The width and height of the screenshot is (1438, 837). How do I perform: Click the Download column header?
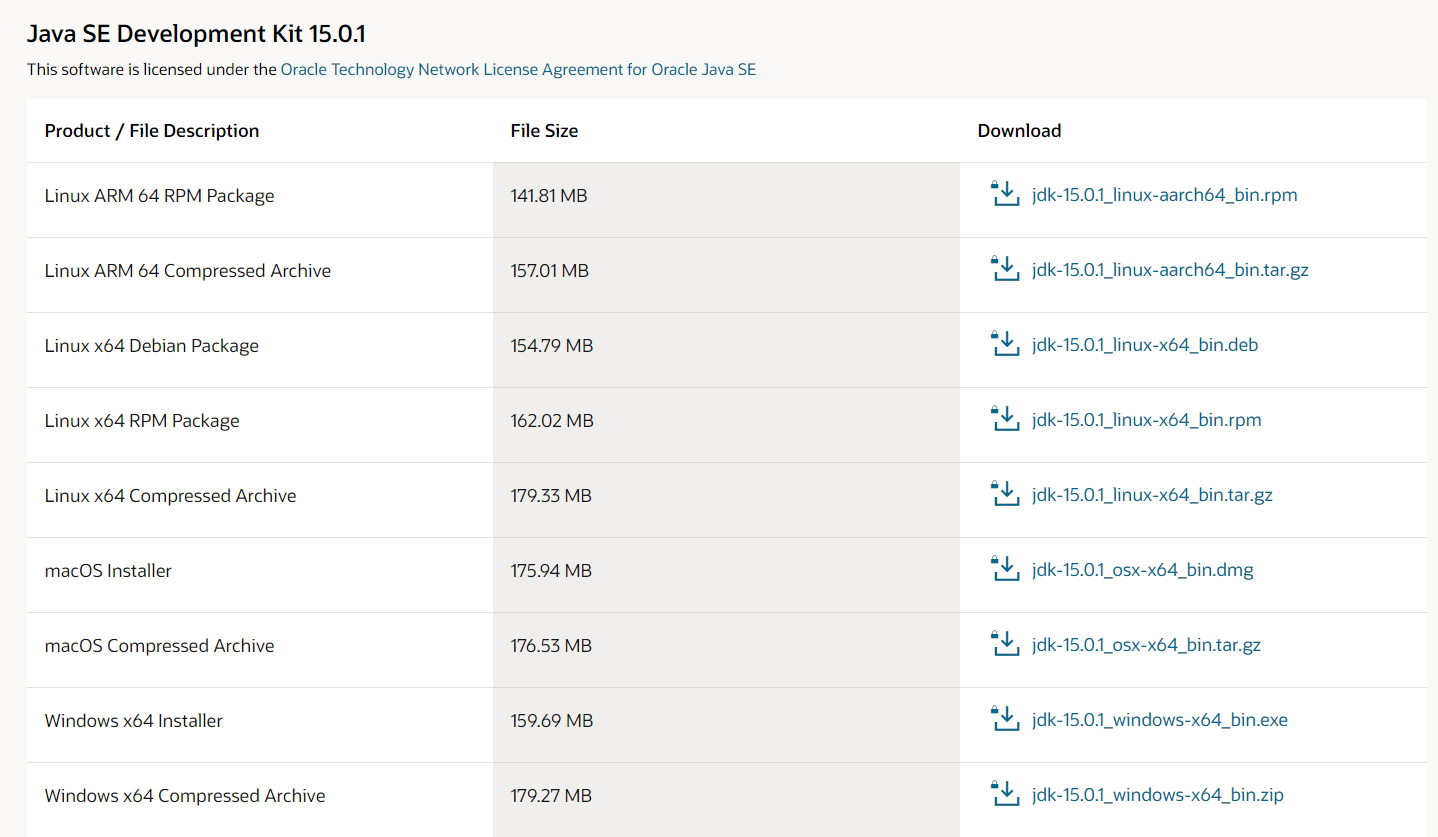pos(1019,131)
